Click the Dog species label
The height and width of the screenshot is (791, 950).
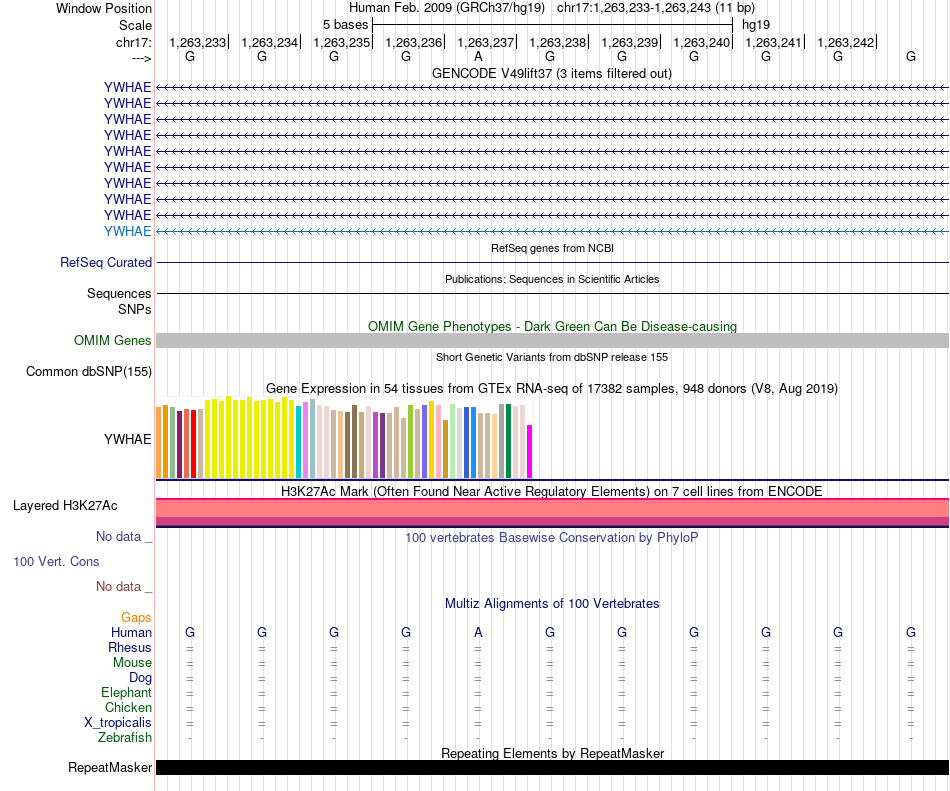(x=140, y=678)
